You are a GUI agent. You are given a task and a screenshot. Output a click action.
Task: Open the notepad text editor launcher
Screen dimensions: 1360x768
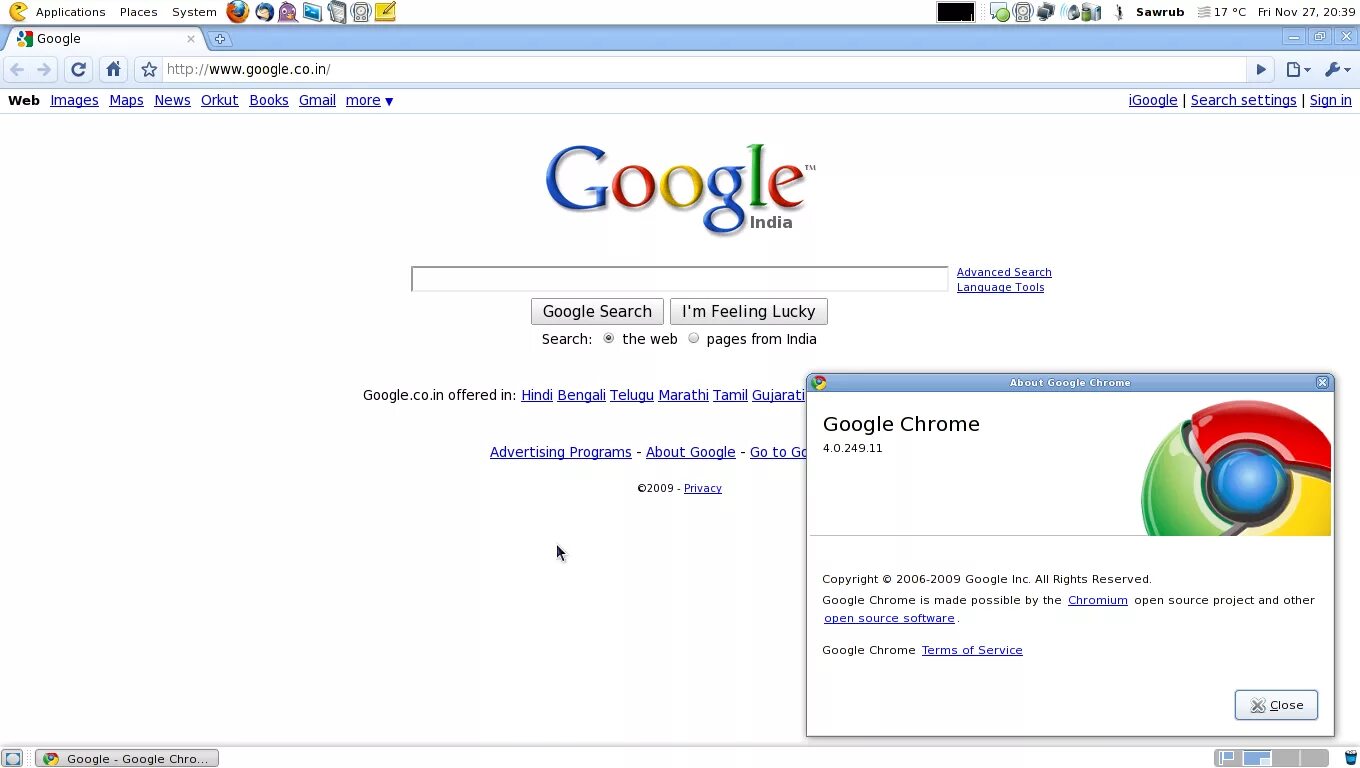pos(337,12)
